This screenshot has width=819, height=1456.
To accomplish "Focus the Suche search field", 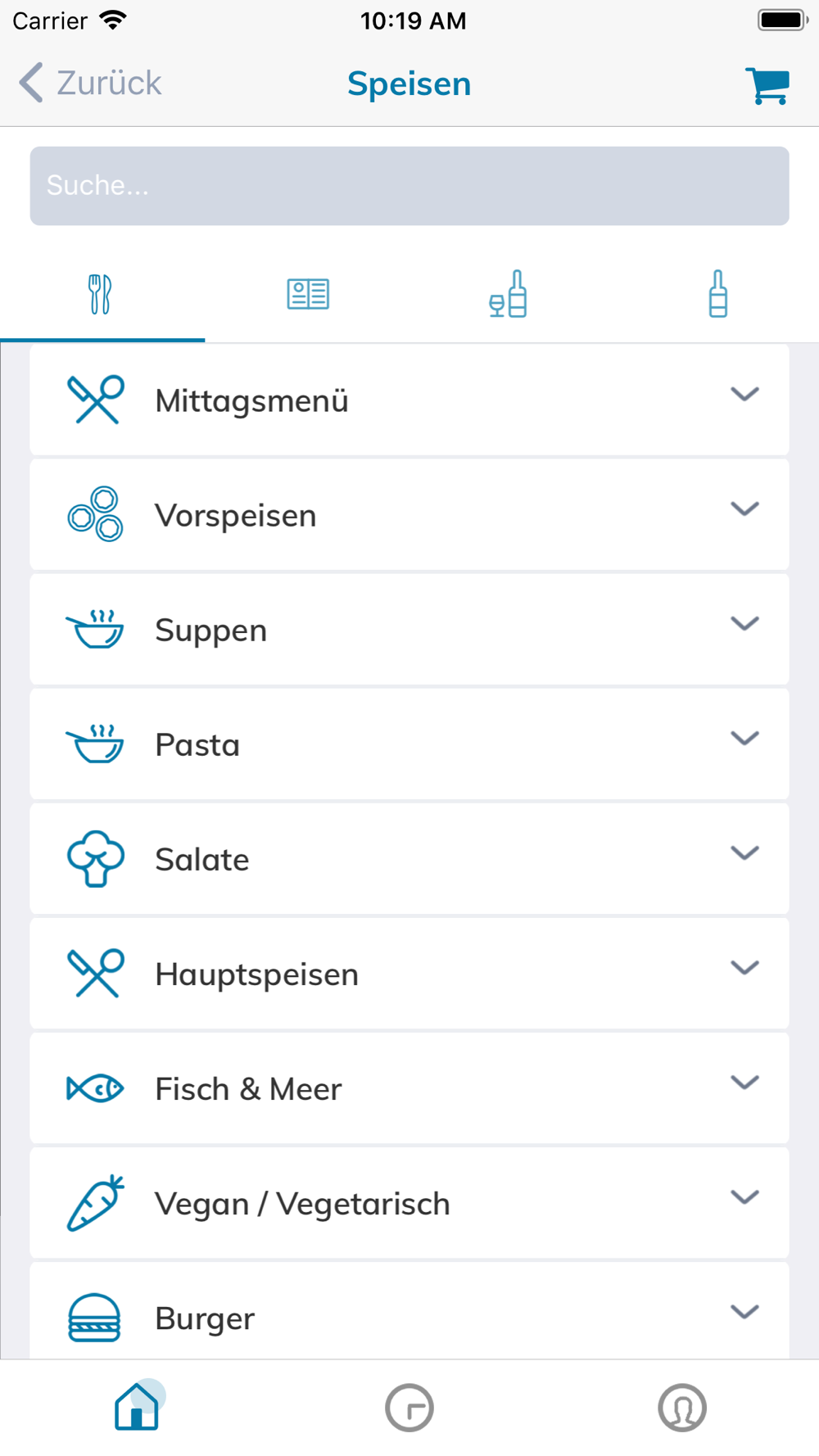I will (x=409, y=186).
